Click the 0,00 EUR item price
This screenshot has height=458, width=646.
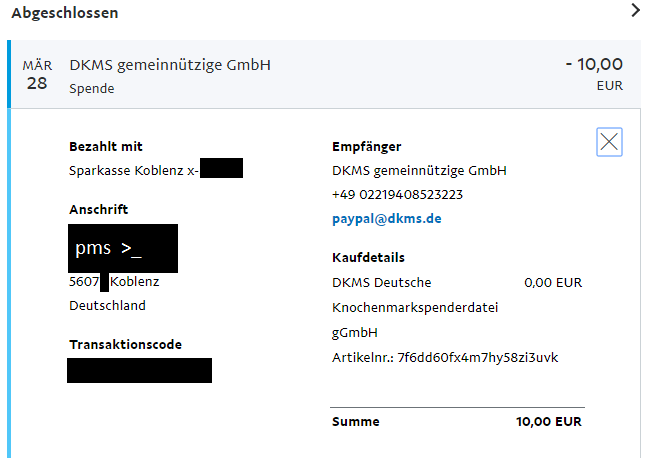pos(553,283)
